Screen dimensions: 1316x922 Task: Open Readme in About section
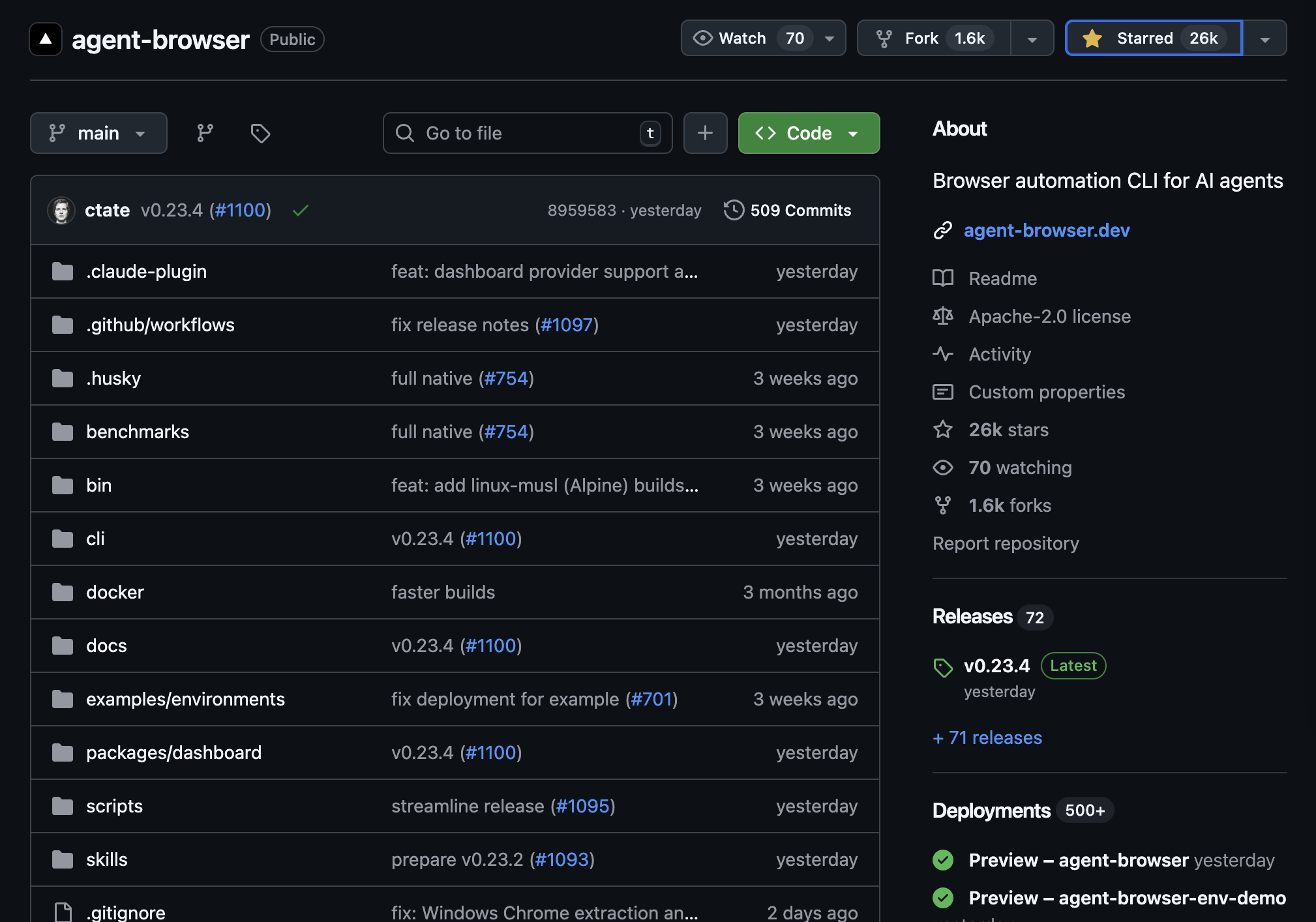tap(1002, 278)
